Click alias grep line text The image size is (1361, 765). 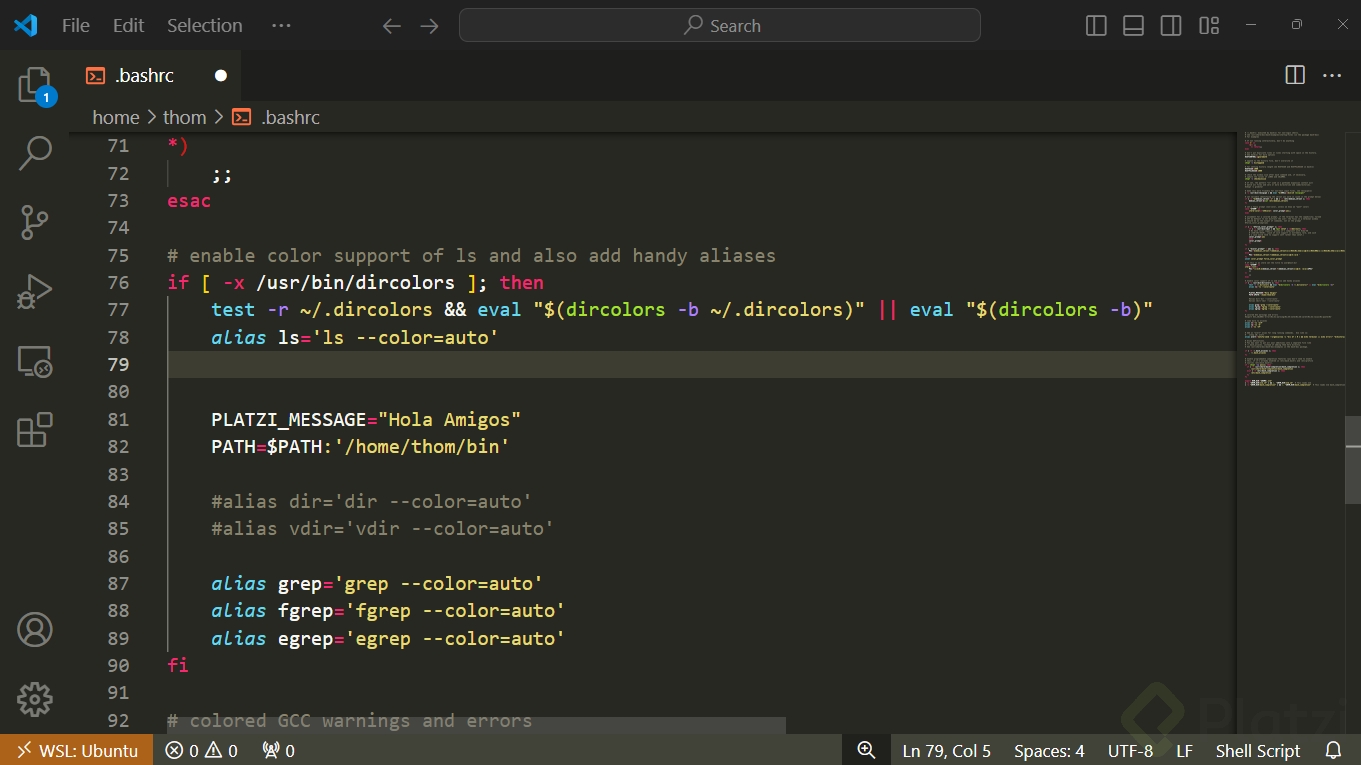point(377,583)
